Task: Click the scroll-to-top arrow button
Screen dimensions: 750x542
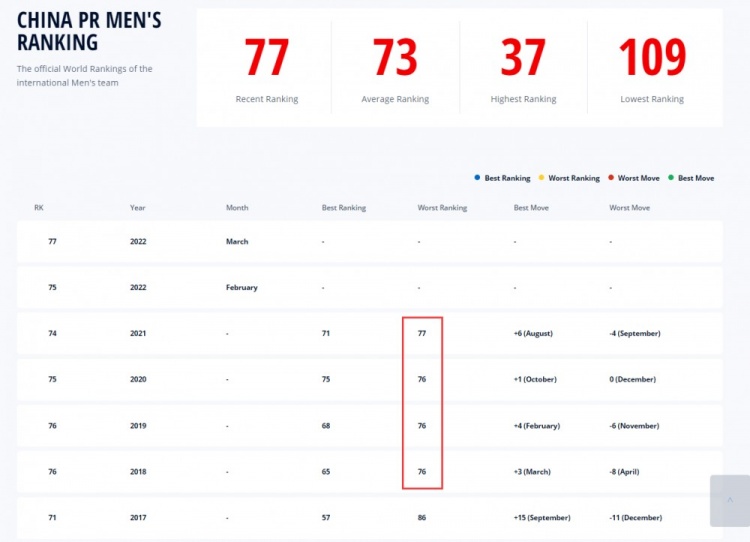Action: point(730,500)
